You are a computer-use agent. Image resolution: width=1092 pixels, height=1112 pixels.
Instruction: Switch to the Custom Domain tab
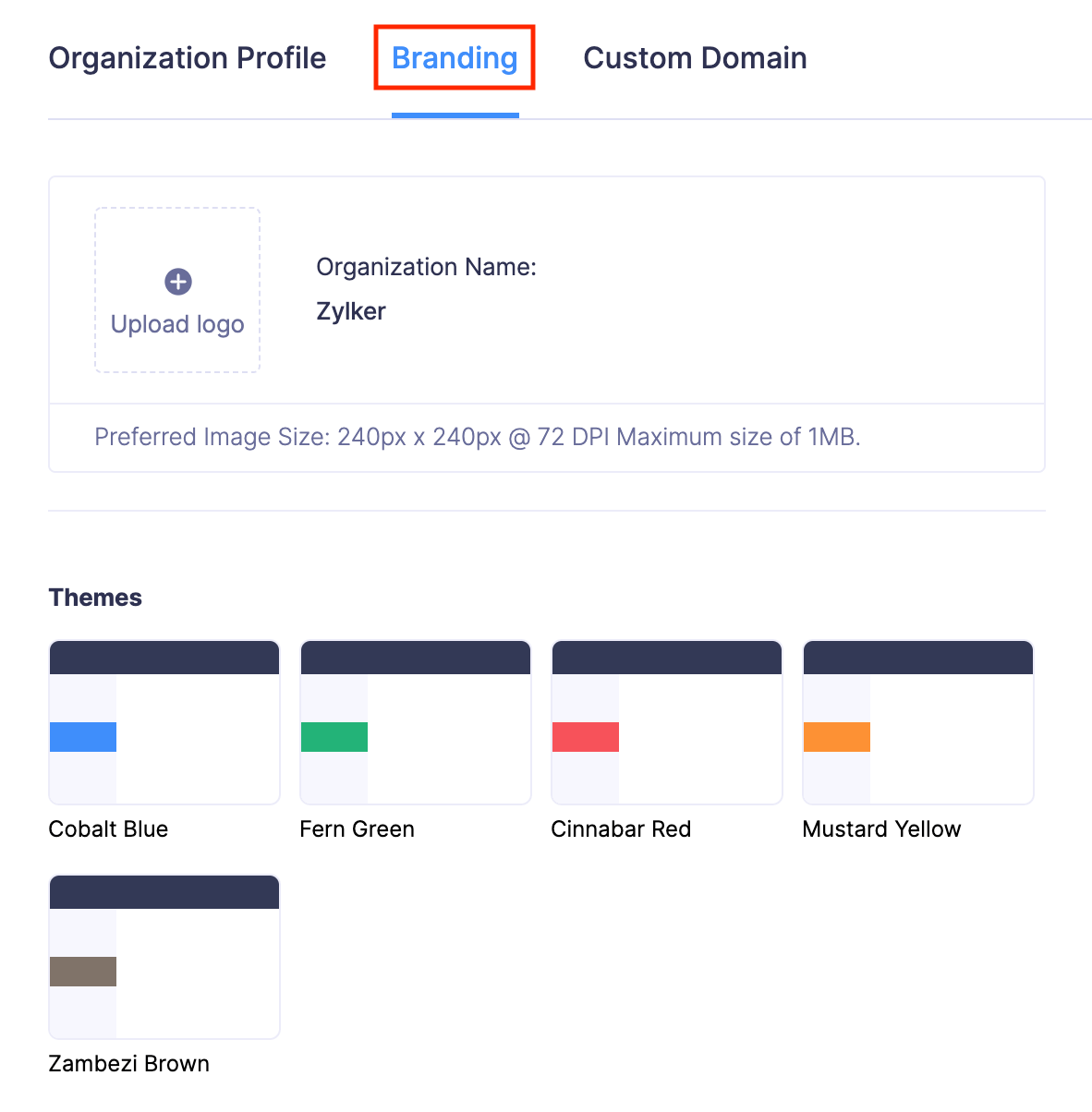coord(695,58)
